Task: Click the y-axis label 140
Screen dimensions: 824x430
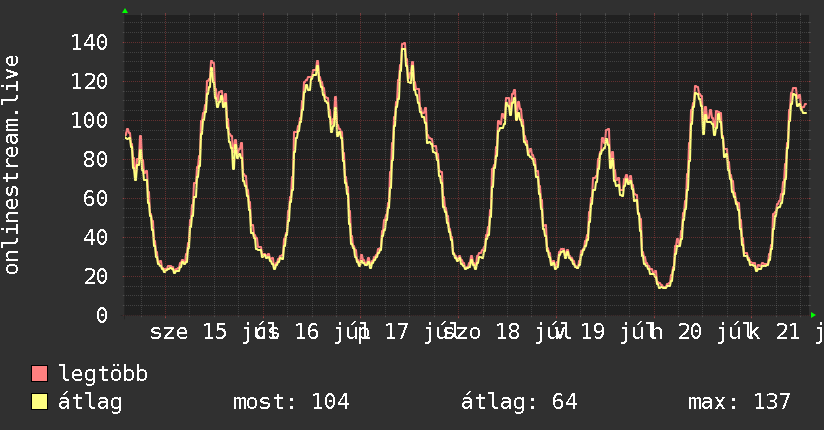Action: point(89,43)
